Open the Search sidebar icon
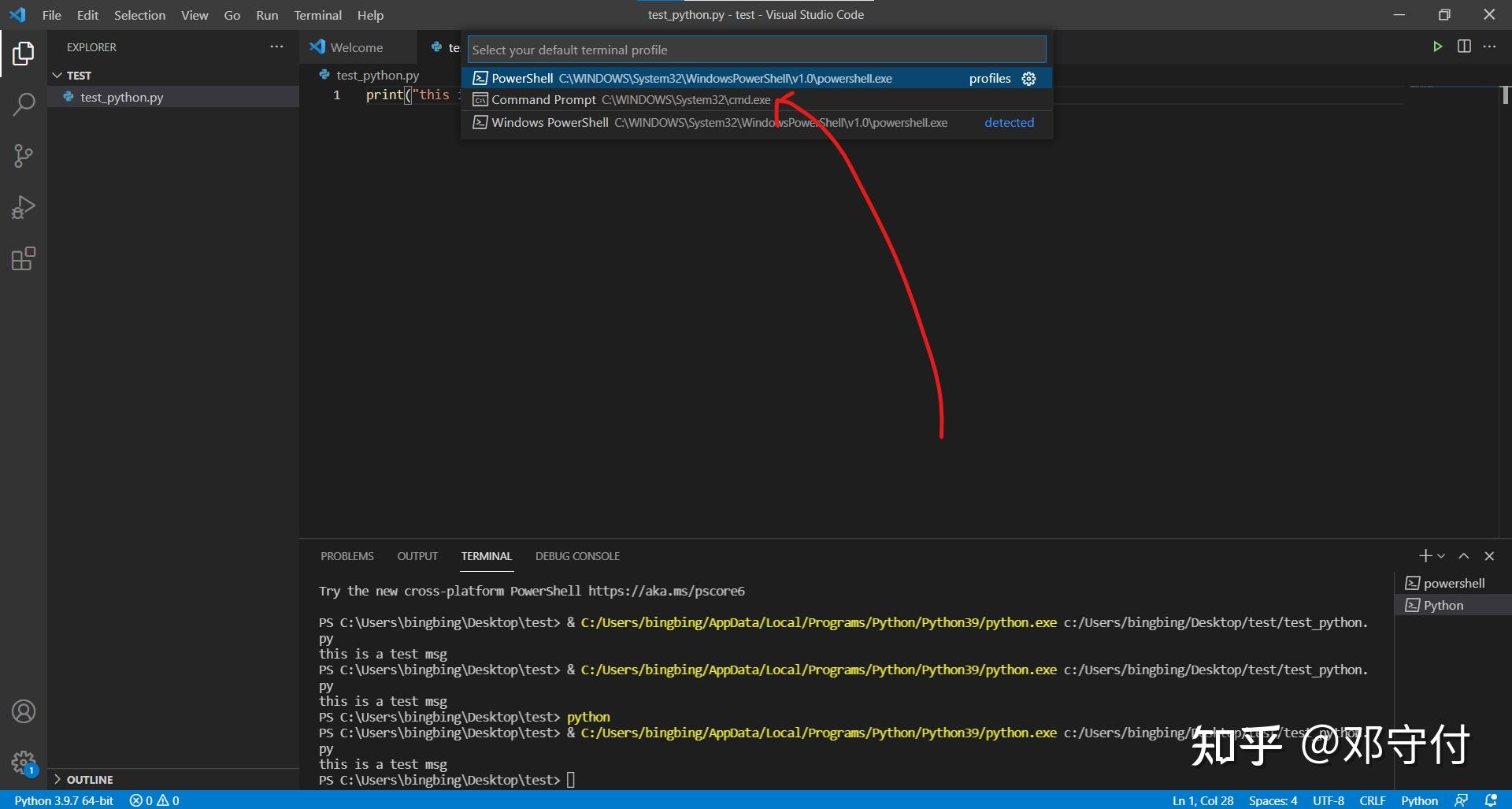Screen dimensions: 1512x809 [x=24, y=103]
